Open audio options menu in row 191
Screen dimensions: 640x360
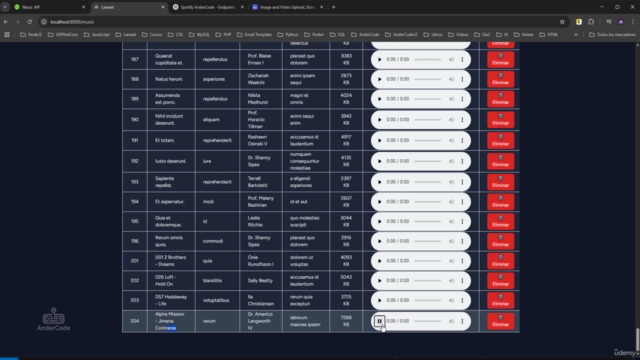[462, 140]
